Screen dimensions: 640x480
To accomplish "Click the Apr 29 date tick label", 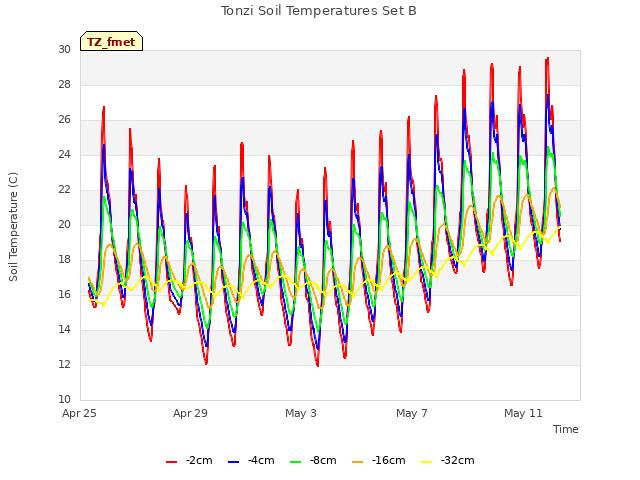I will pyautogui.click(x=190, y=413).
